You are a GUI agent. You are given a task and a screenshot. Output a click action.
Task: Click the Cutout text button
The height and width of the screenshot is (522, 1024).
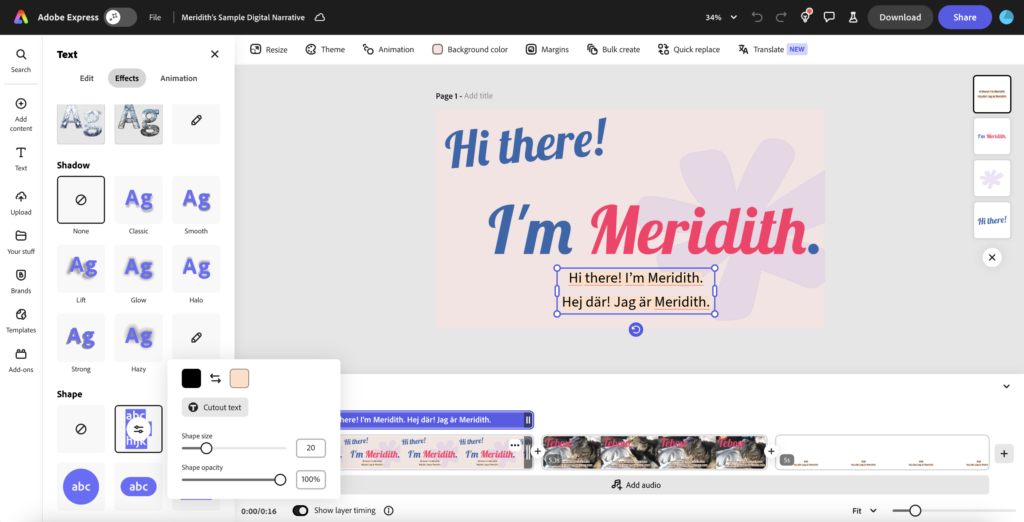pos(215,408)
